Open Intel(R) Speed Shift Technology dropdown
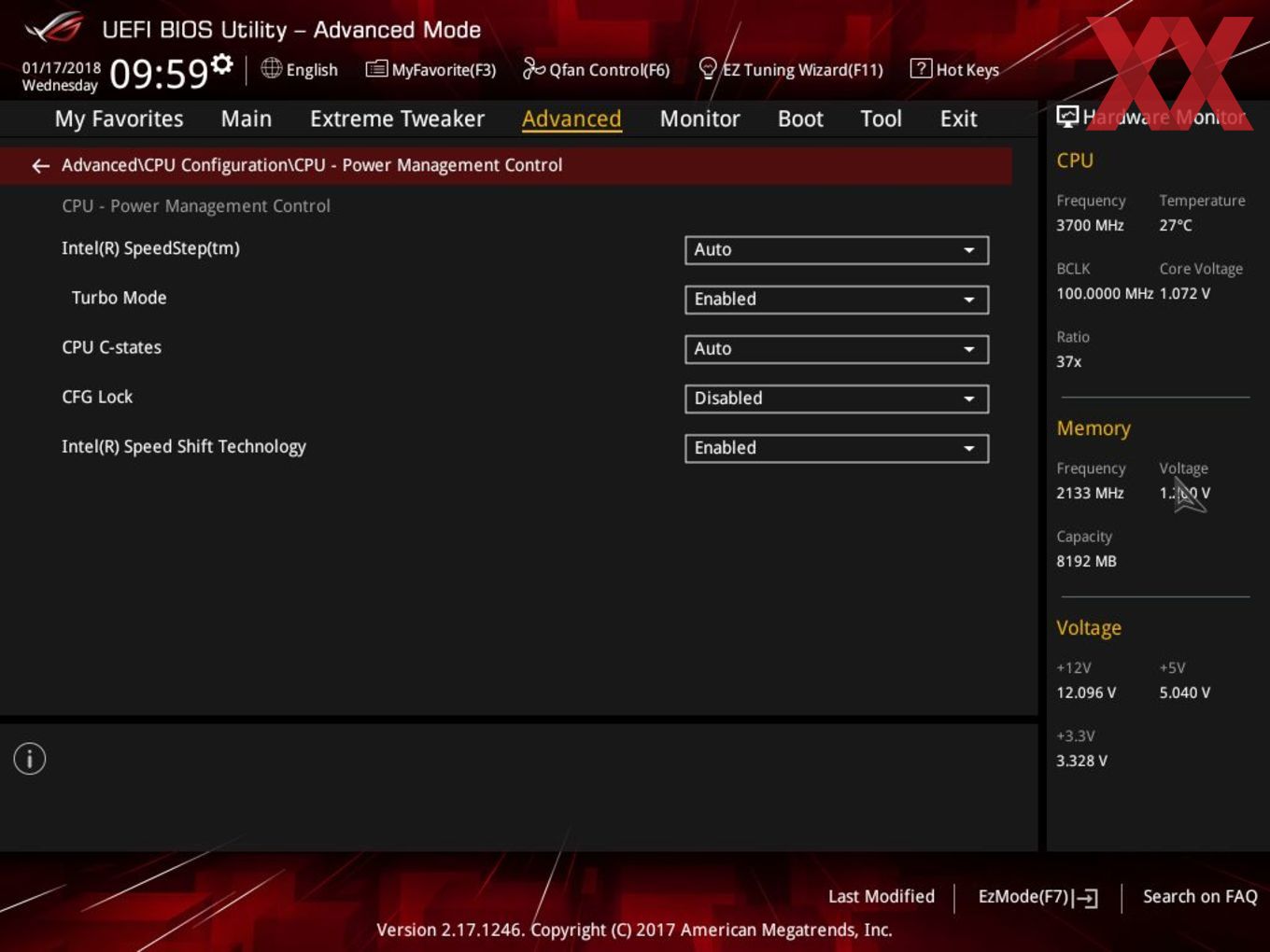This screenshot has height=952, width=1270. click(837, 448)
